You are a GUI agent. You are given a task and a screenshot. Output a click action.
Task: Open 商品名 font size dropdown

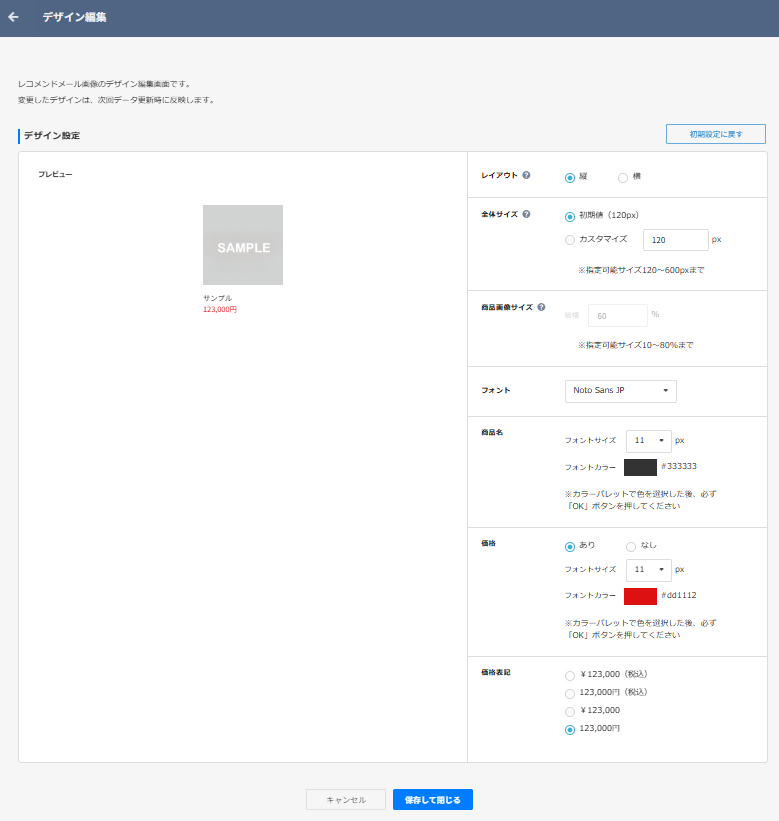pyautogui.click(x=648, y=441)
